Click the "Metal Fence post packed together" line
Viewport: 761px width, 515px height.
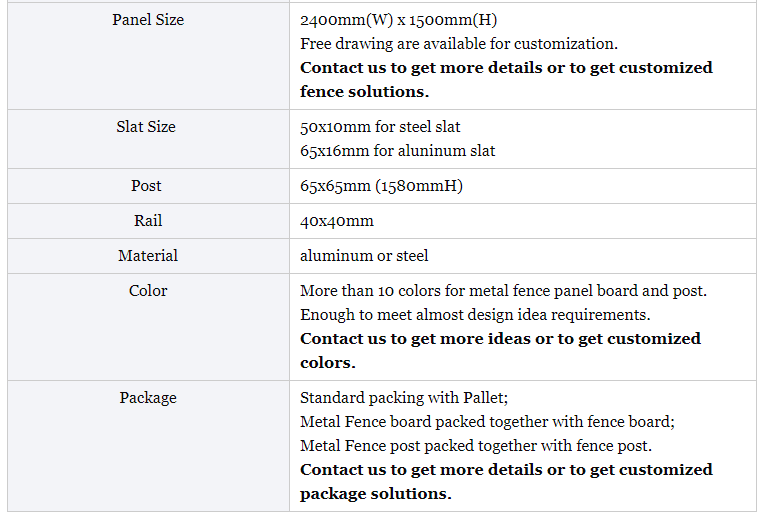pos(475,446)
